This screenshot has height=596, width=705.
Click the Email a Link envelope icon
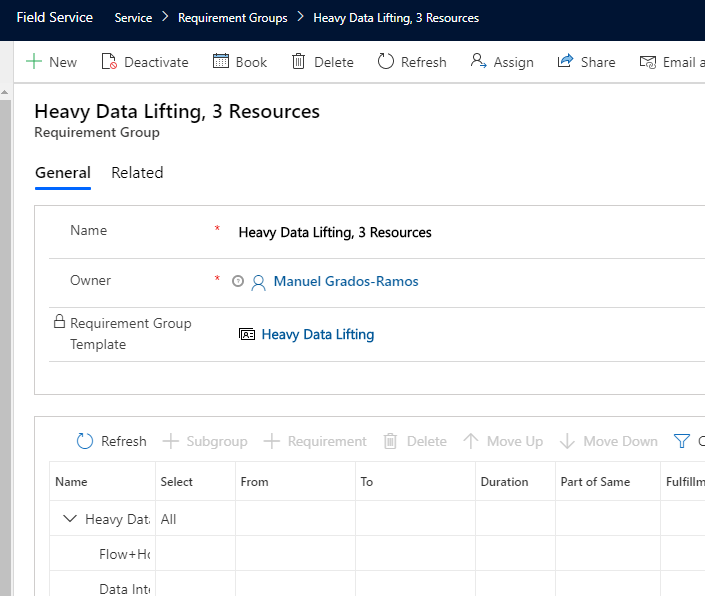[648, 62]
